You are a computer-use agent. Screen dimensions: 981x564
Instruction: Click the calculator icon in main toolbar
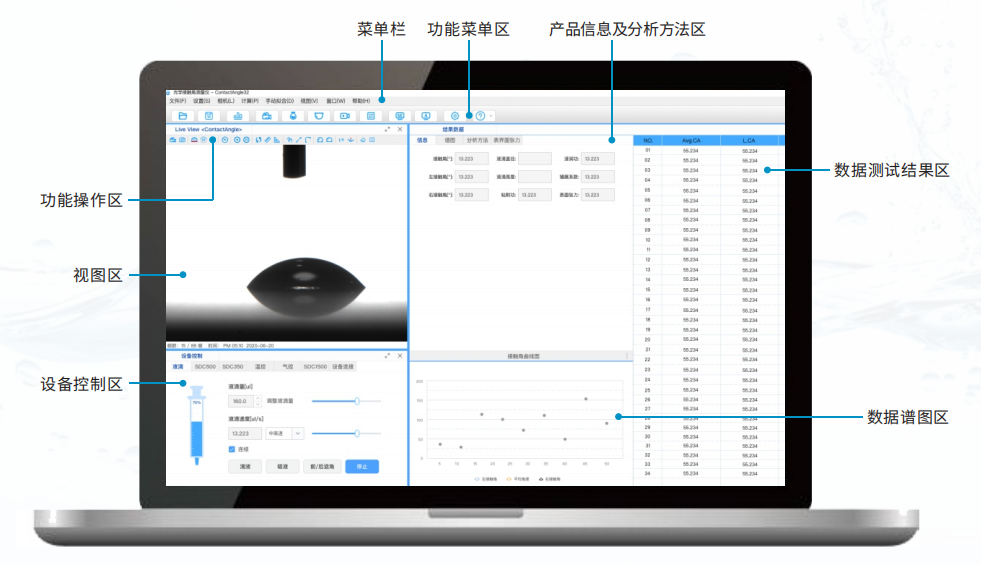point(371,116)
